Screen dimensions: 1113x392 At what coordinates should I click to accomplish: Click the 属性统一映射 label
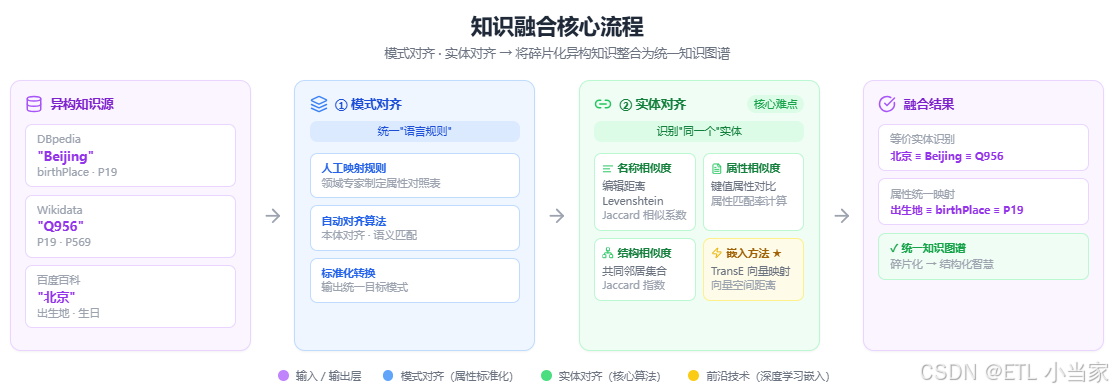coord(923,193)
